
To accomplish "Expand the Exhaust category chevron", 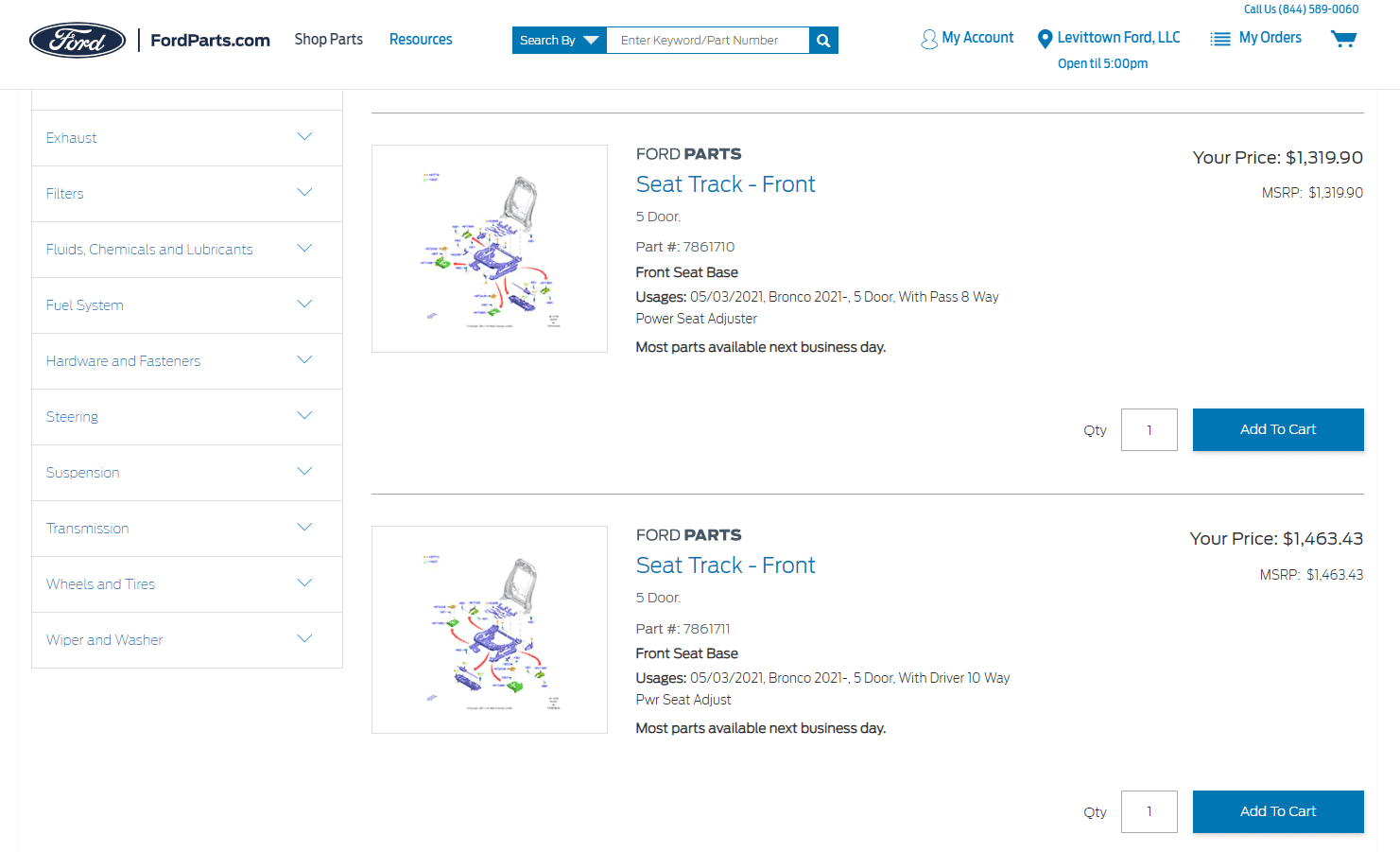I will point(304,137).
